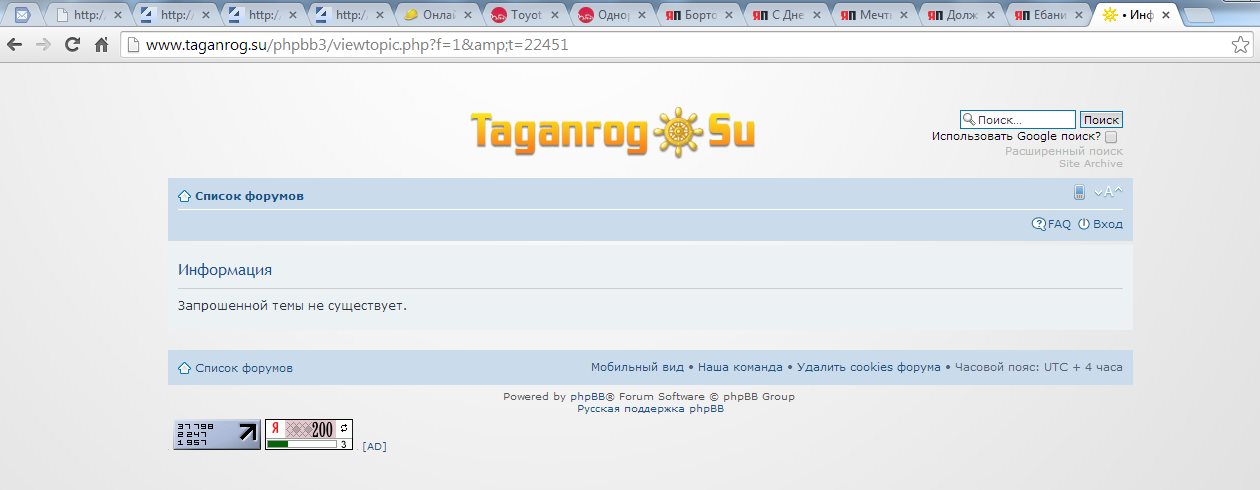Click into the Поиск search field
1260x490 pixels.
point(1018,119)
